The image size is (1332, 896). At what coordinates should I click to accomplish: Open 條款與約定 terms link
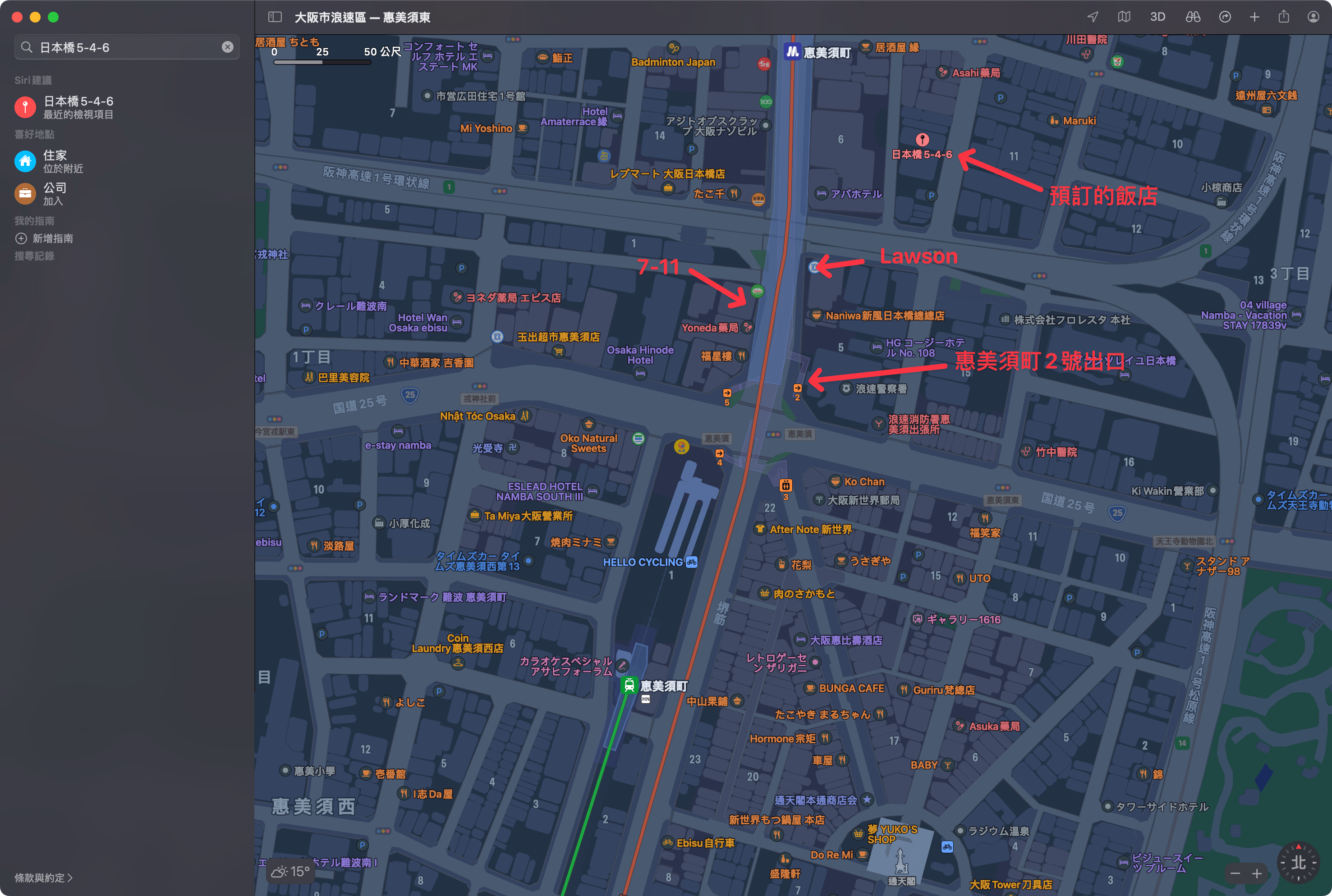click(43, 878)
